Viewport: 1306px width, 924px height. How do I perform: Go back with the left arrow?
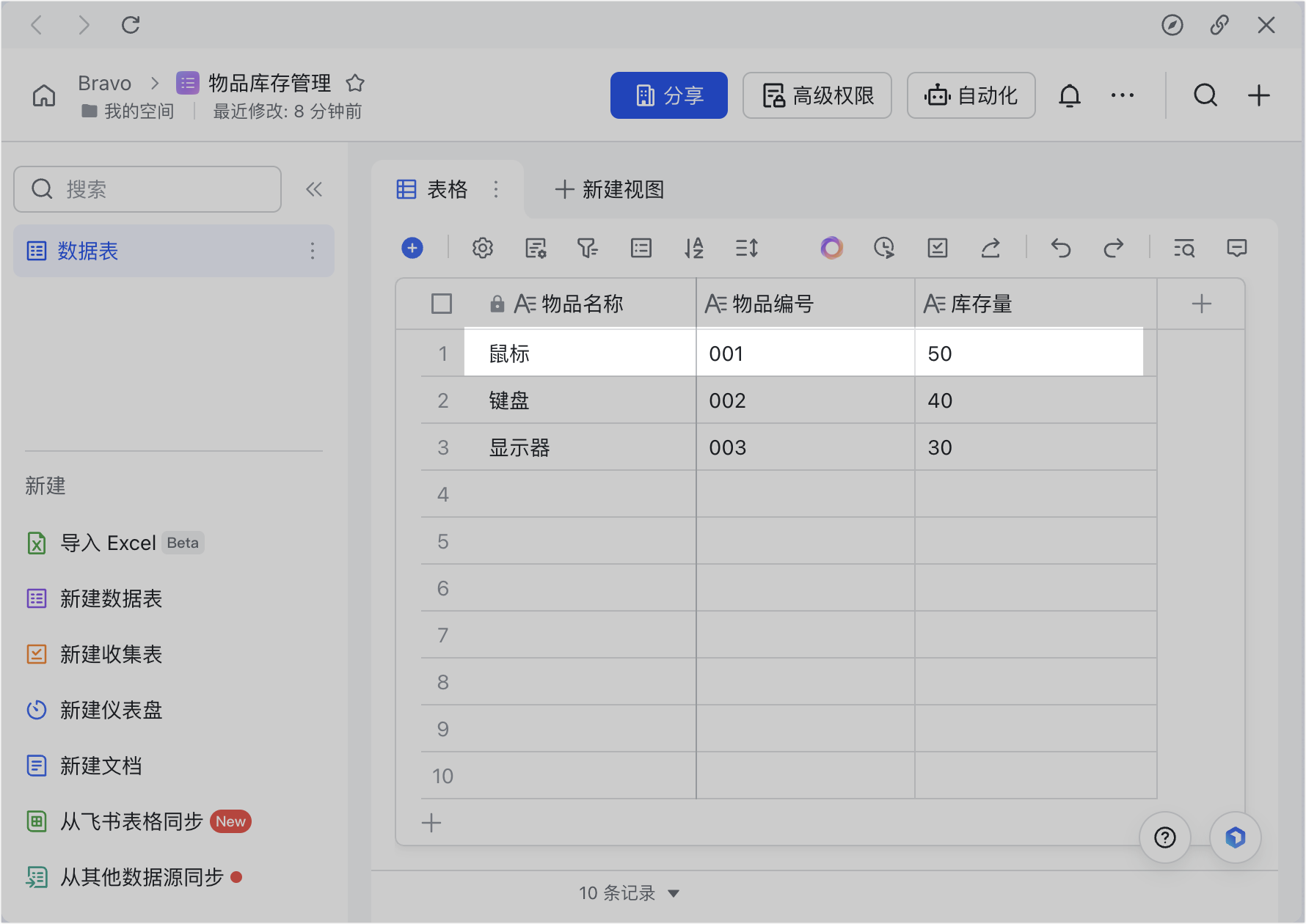pyautogui.click(x=37, y=26)
